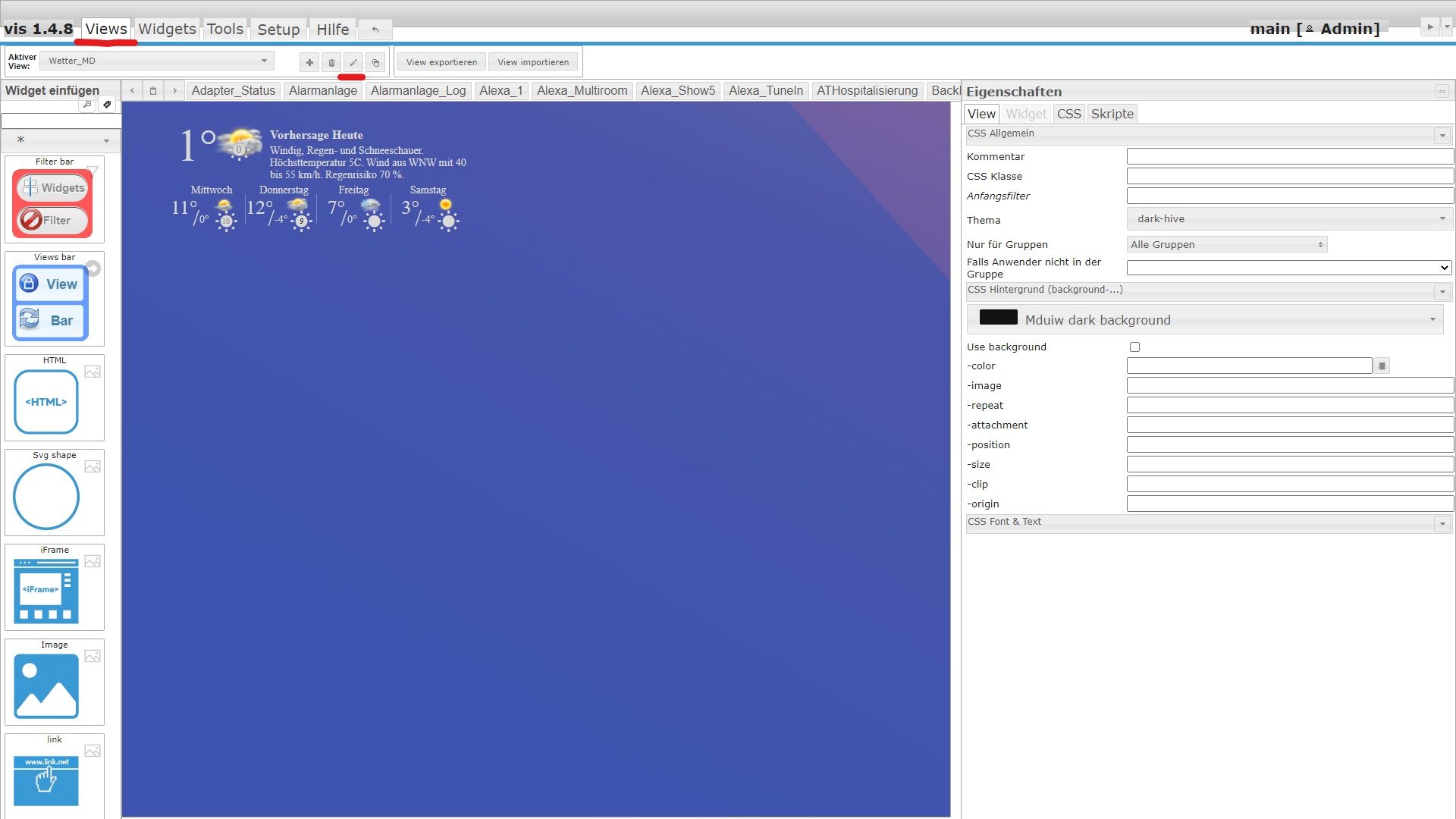Image resolution: width=1456 pixels, height=819 pixels.
Task: Open the Thema dark-hive dropdown
Action: tap(1288, 219)
